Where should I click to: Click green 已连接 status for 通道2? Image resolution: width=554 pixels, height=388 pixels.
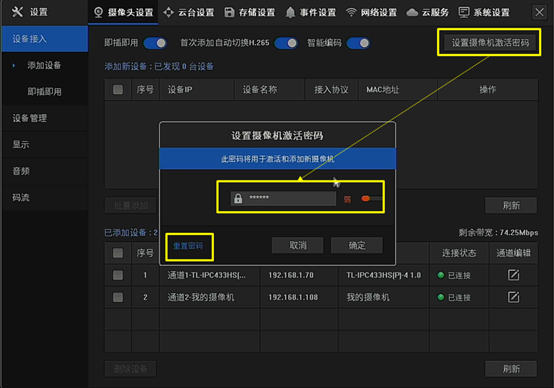(454, 298)
